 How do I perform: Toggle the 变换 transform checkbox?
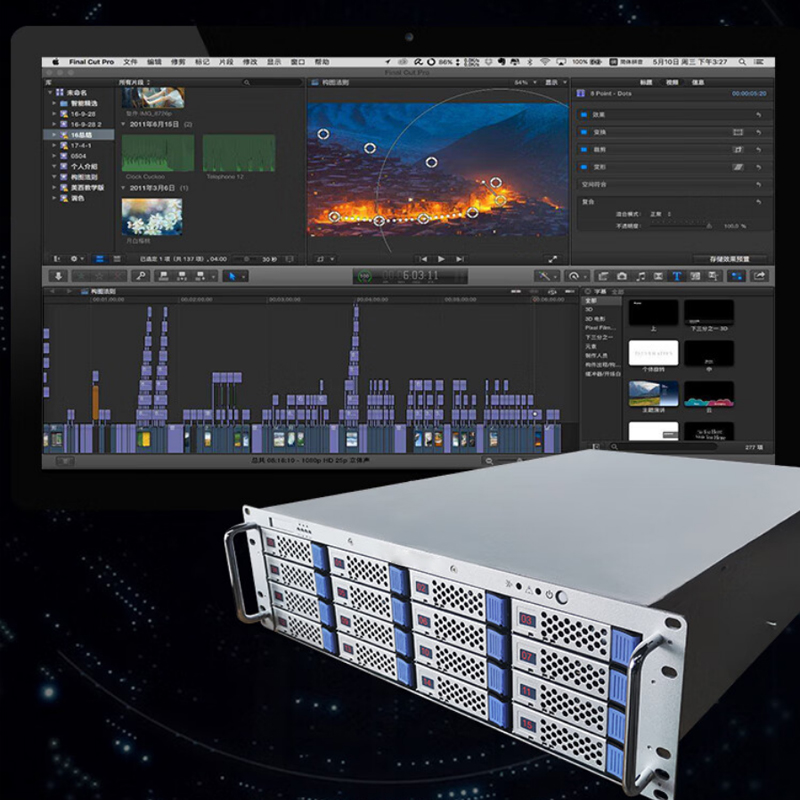coord(583,132)
